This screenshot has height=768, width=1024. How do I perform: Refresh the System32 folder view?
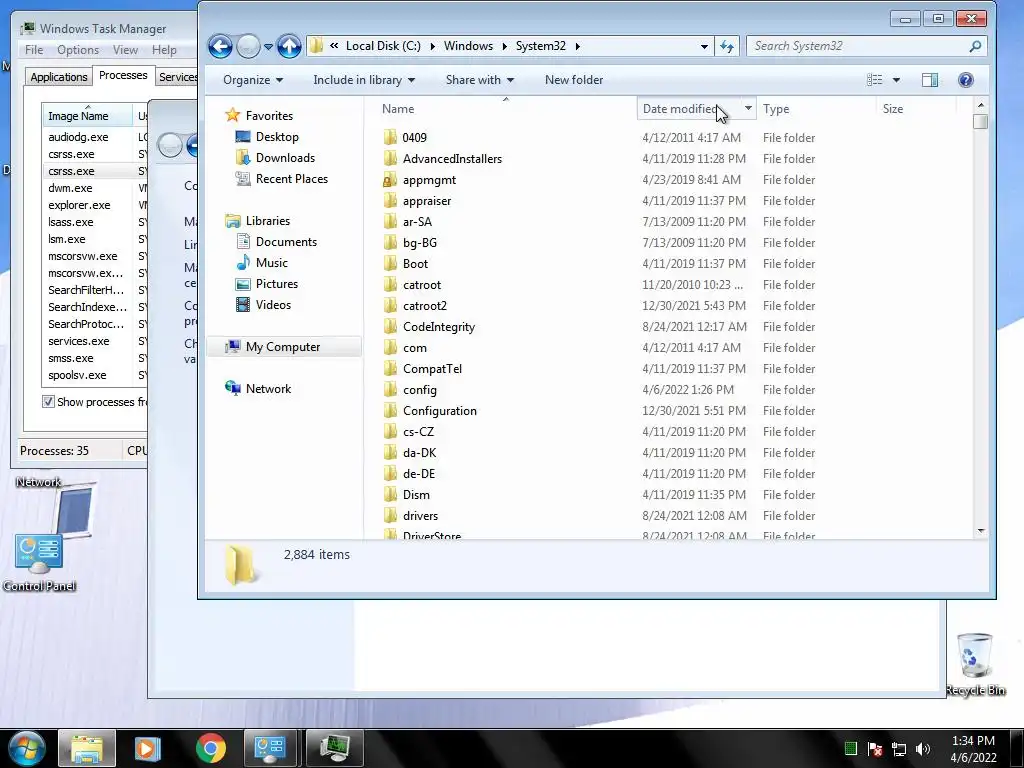(x=727, y=46)
